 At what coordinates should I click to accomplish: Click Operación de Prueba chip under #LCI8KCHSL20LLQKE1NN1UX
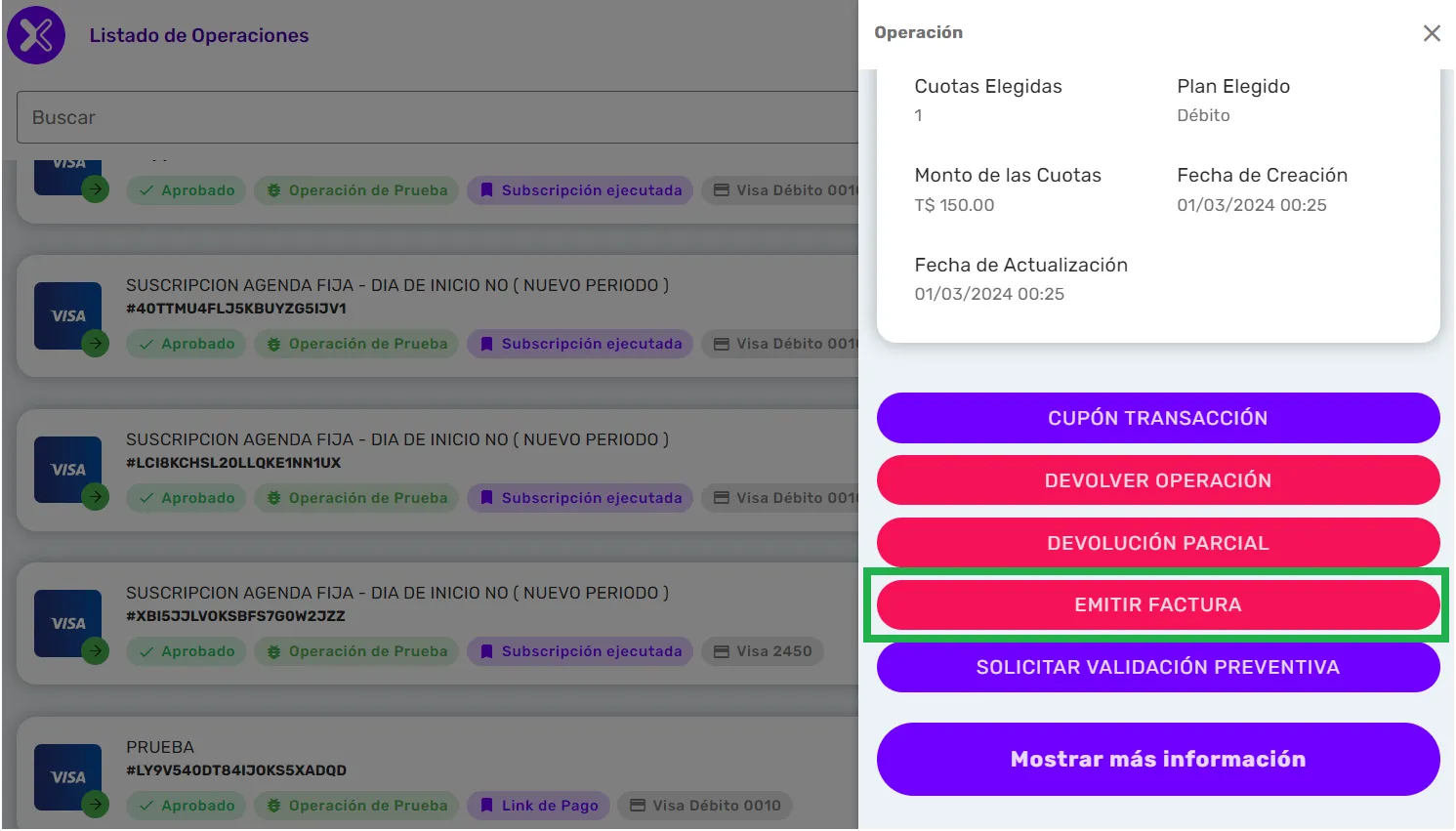pyautogui.click(x=356, y=498)
